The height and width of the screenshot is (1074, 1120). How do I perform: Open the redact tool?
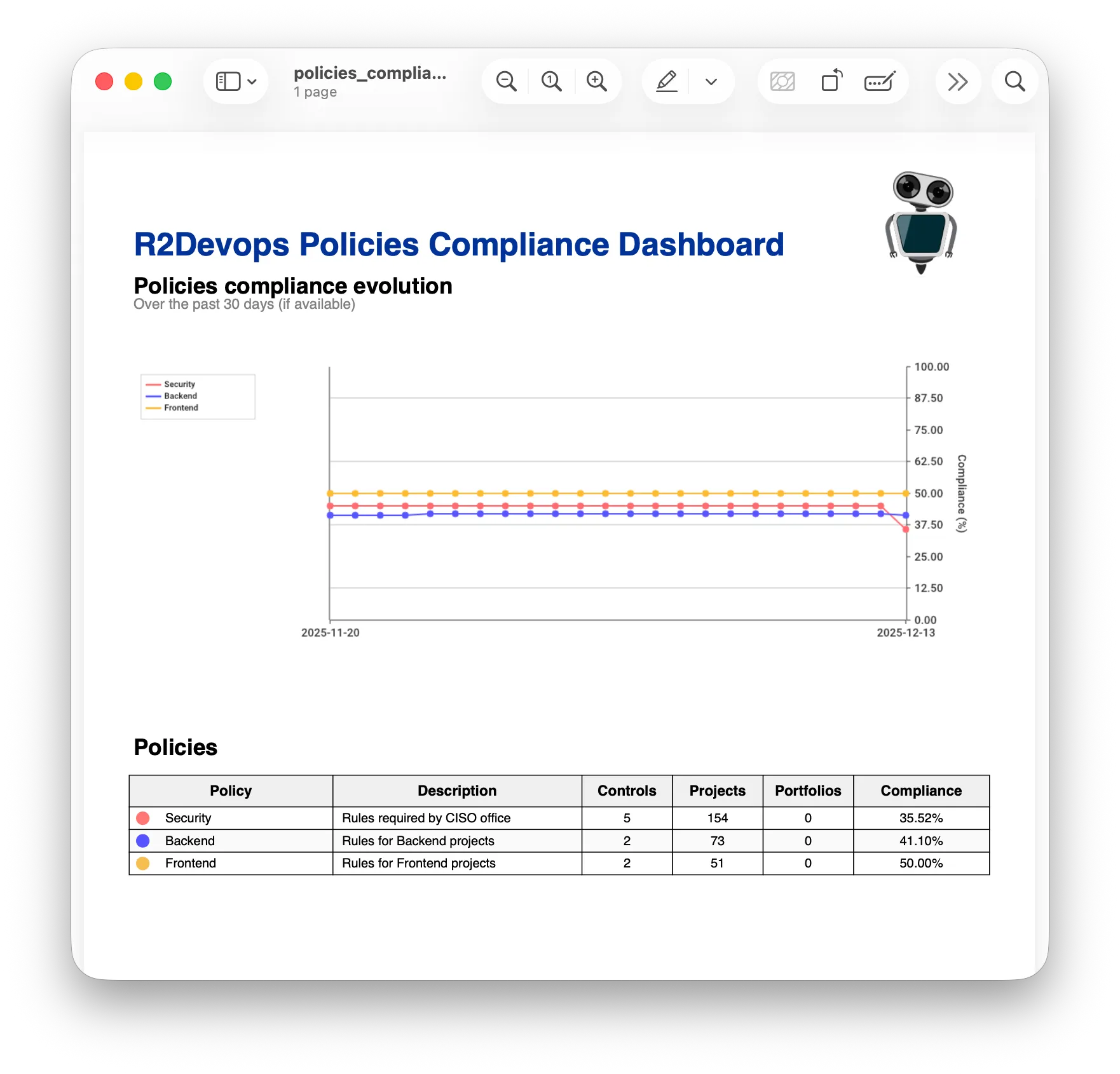tap(782, 81)
